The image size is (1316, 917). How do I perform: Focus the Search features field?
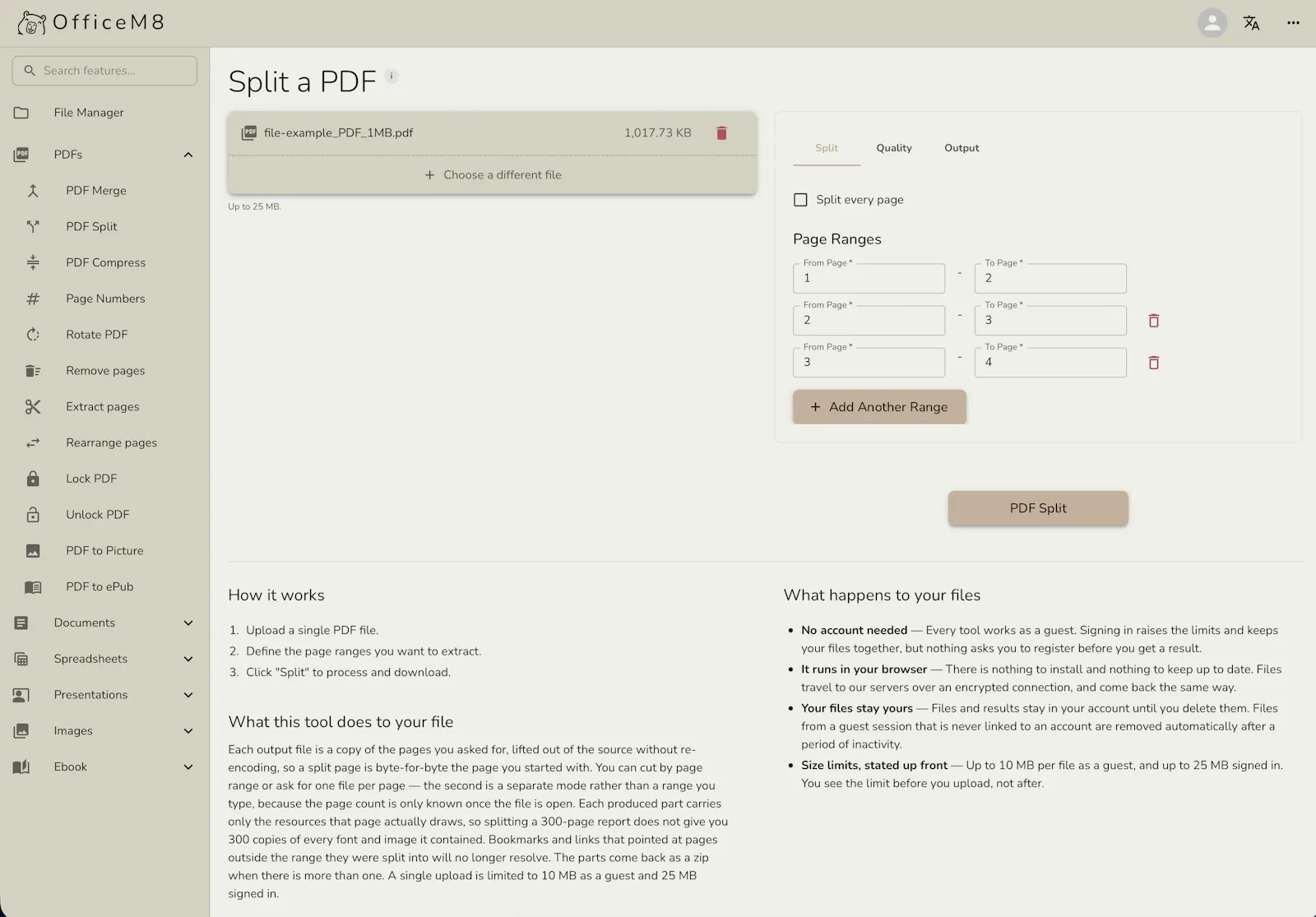104,71
